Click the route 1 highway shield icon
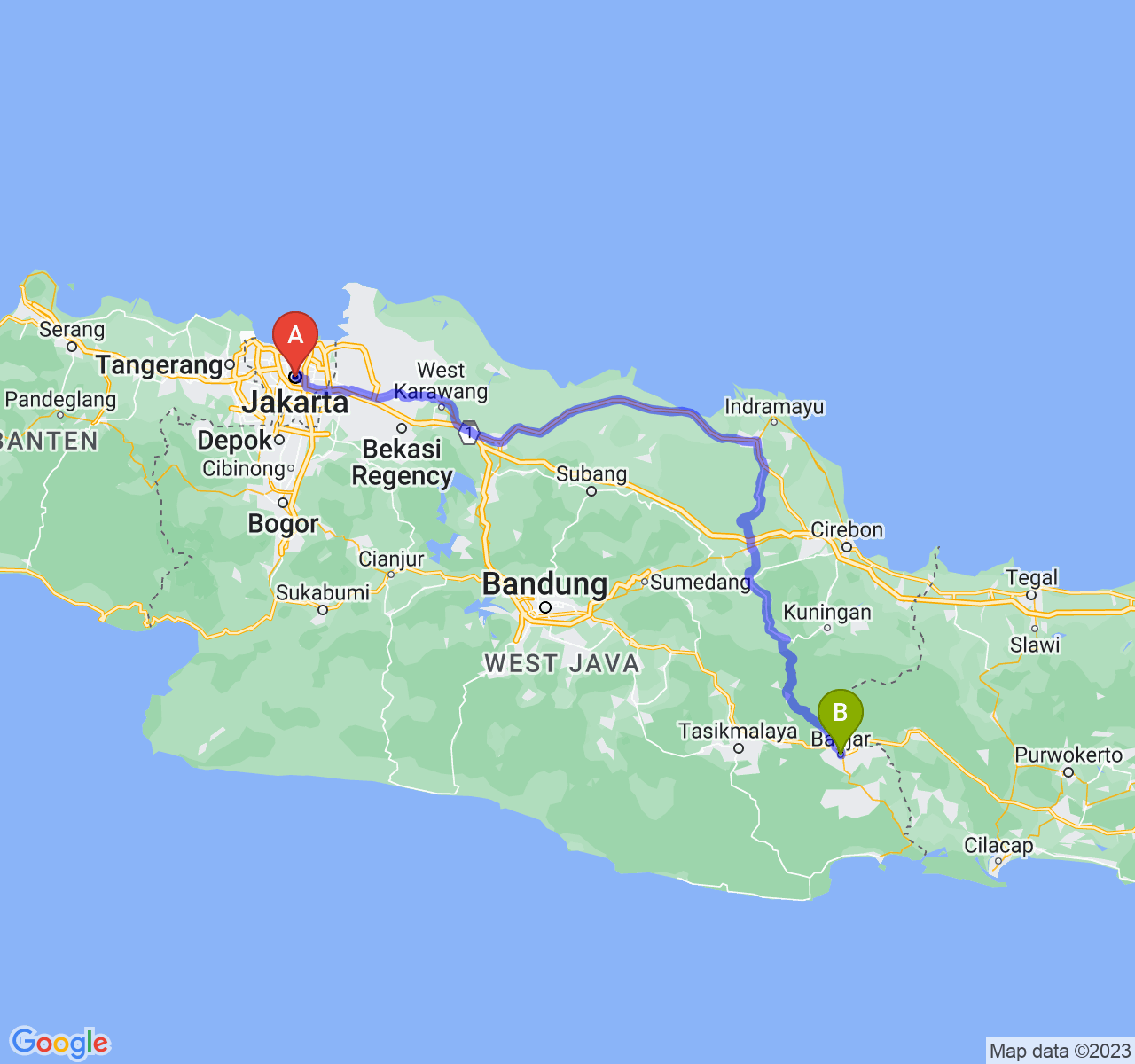The image size is (1135, 1064). point(469,432)
